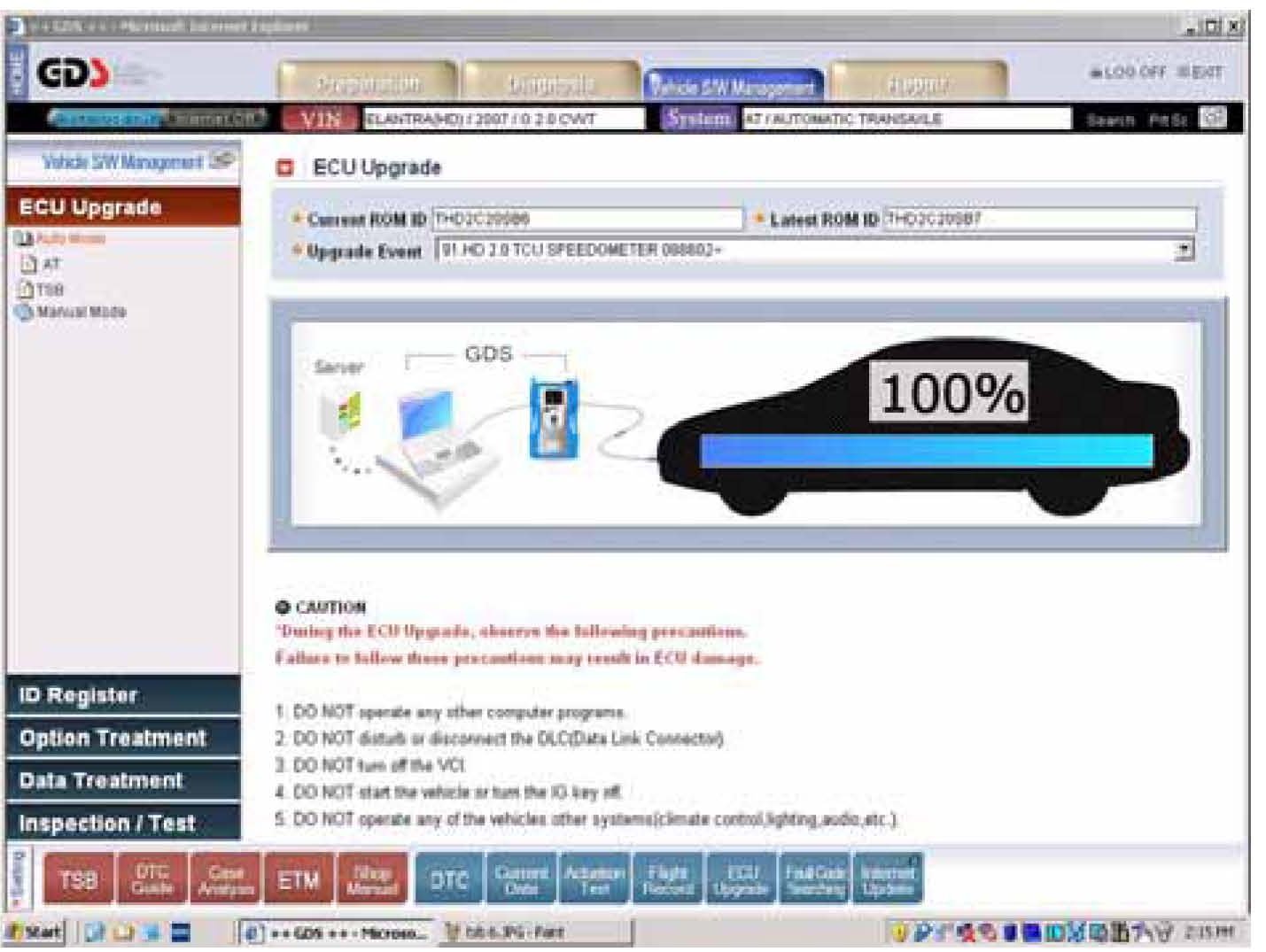Select Manual Mode in the sidebar
The width and height of the screenshot is (1266, 952).
(81, 312)
